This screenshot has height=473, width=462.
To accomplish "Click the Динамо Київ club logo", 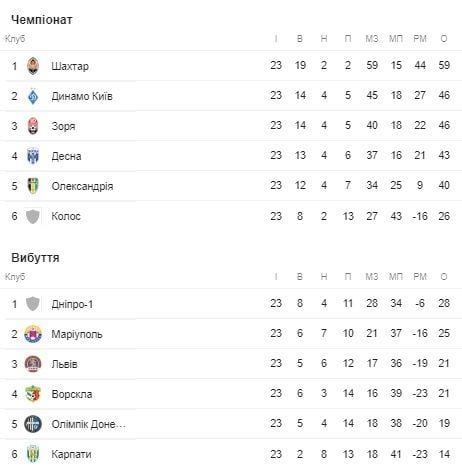I will click(x=33, y=96).
